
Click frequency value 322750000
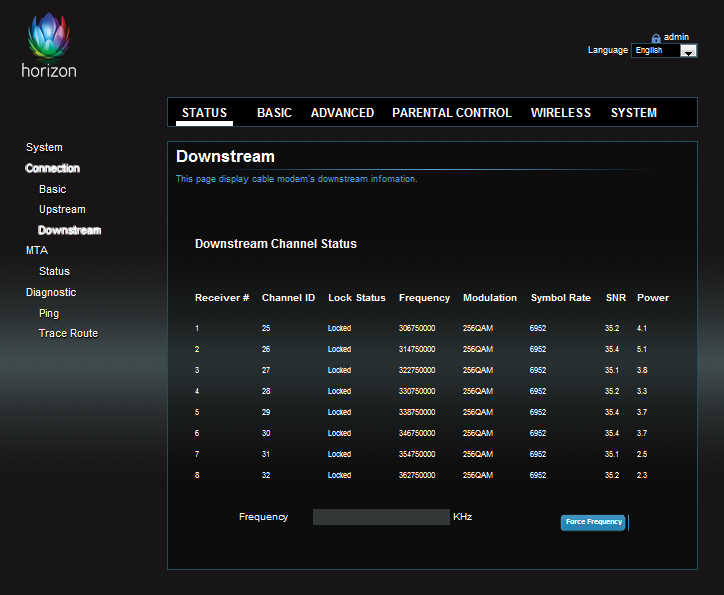(416, 370)
